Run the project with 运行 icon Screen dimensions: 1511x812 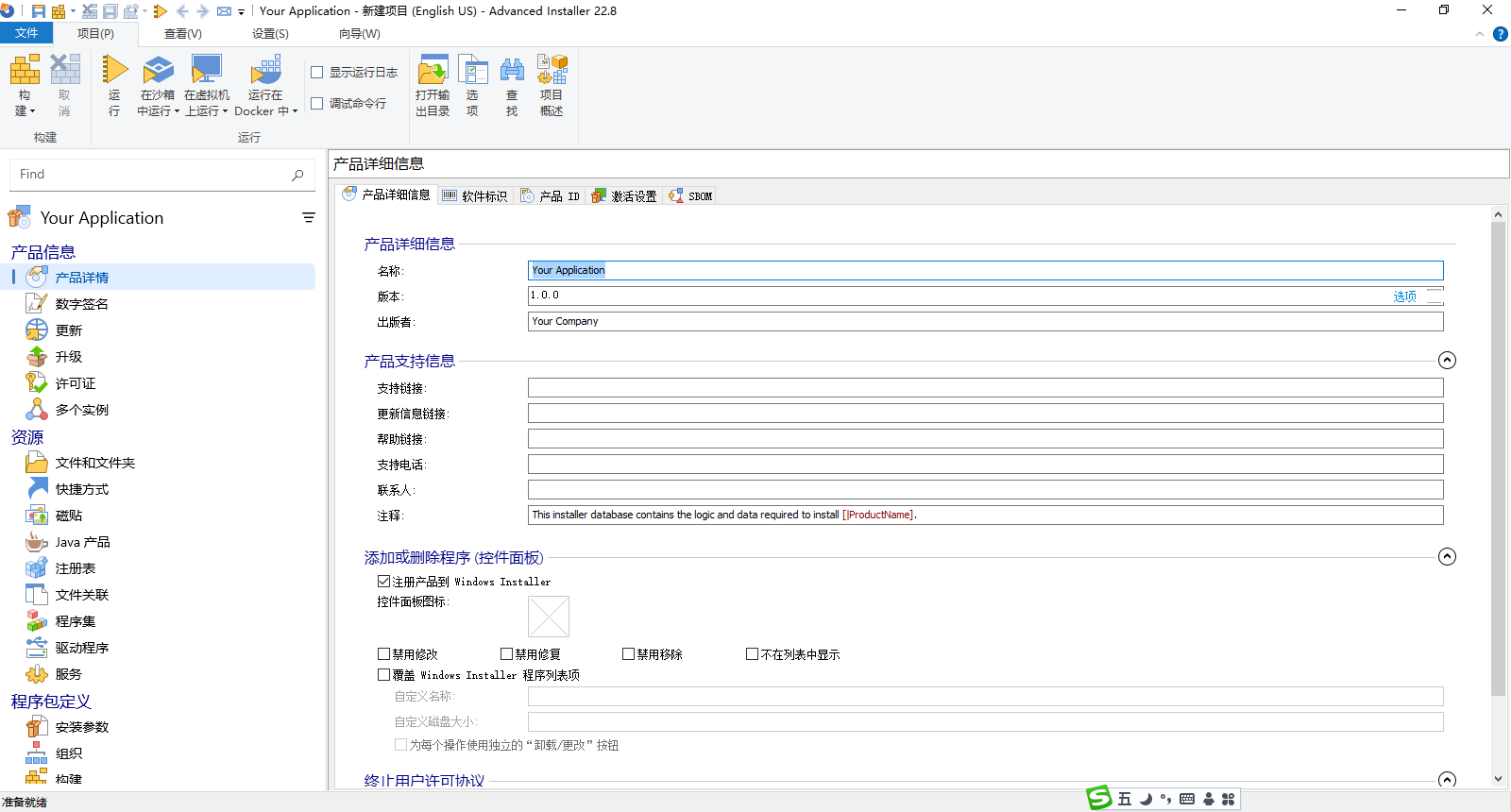tap(114, 70)
